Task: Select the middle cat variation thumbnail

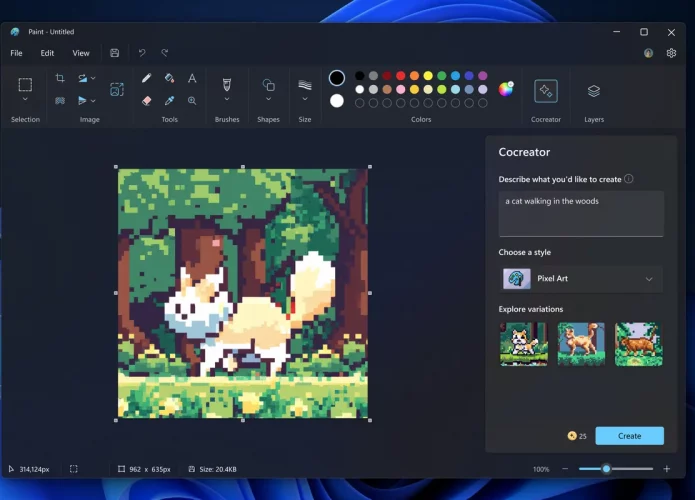Action: click(x=581, y=344)
